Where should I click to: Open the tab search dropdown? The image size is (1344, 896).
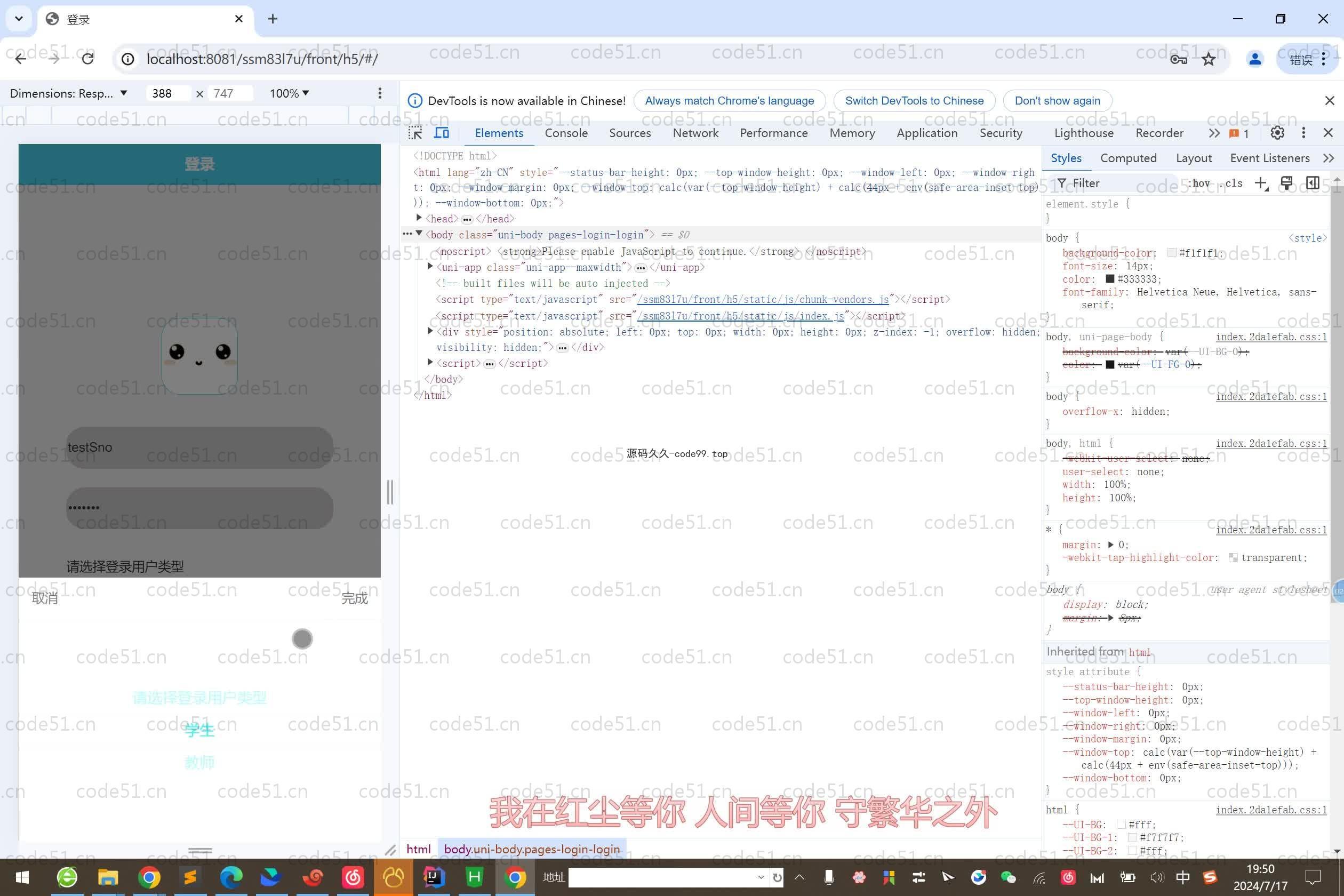(19, 19)
